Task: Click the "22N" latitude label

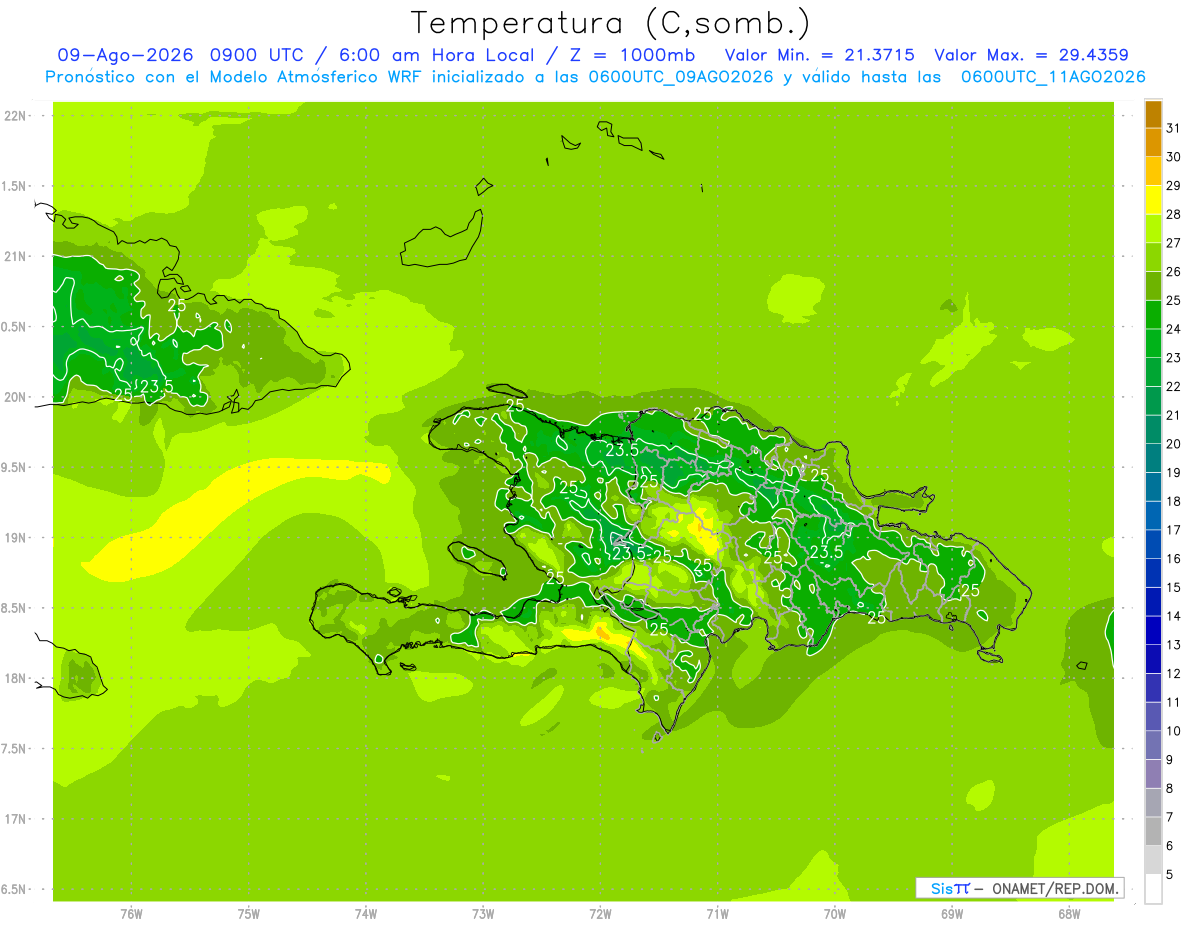Action: [17, 115]
